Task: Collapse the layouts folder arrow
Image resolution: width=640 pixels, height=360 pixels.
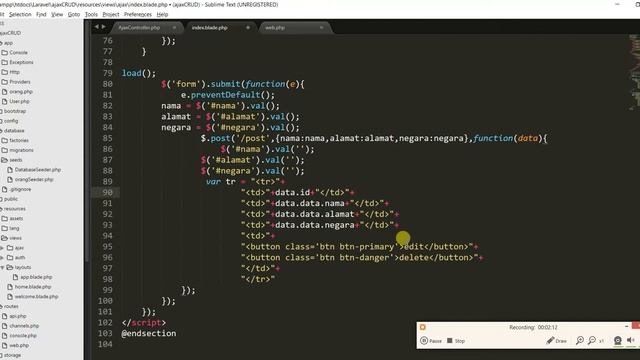Action: pos(2,267)
